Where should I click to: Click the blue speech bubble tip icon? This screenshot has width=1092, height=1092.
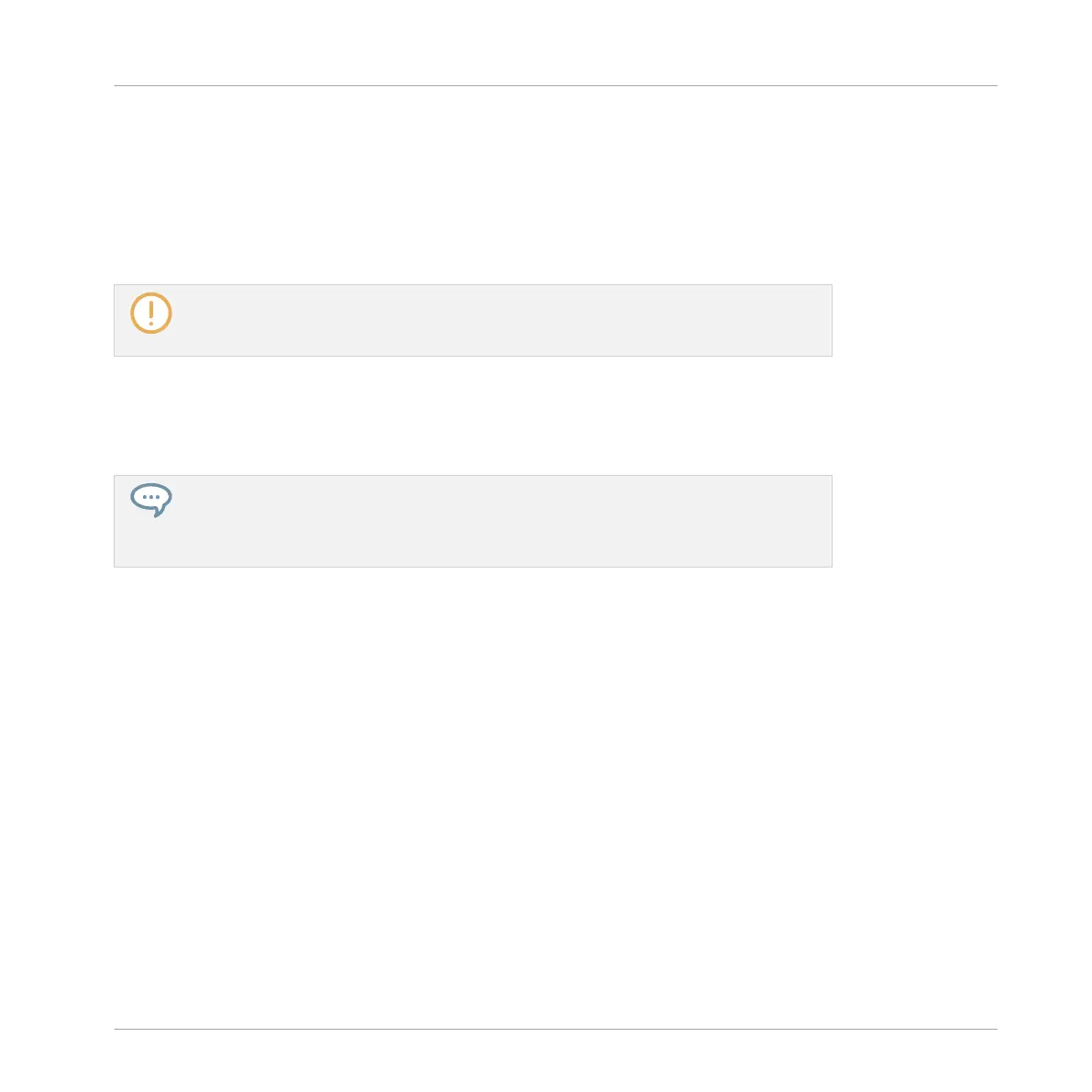151,500
